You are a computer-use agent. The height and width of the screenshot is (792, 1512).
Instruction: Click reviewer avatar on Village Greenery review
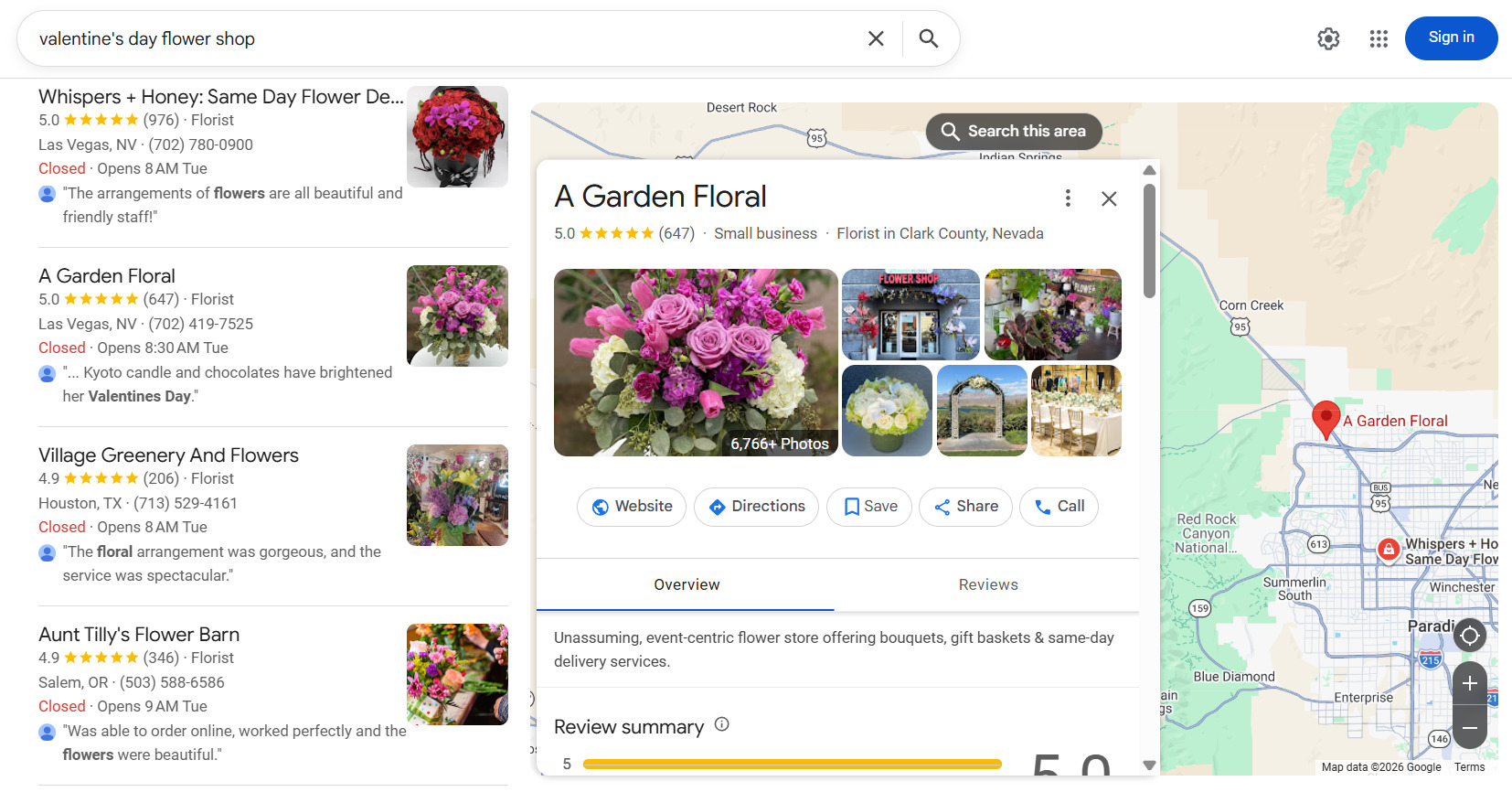(x=48, y=552)
